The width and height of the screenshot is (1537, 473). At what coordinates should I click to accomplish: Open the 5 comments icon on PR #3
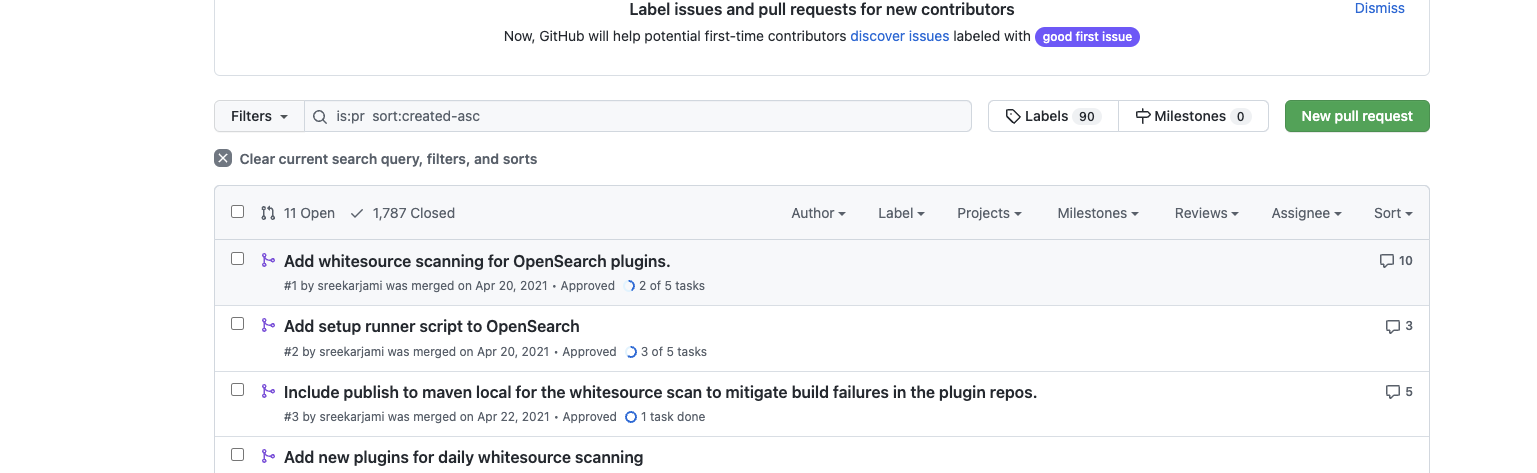coord(1399,392)
